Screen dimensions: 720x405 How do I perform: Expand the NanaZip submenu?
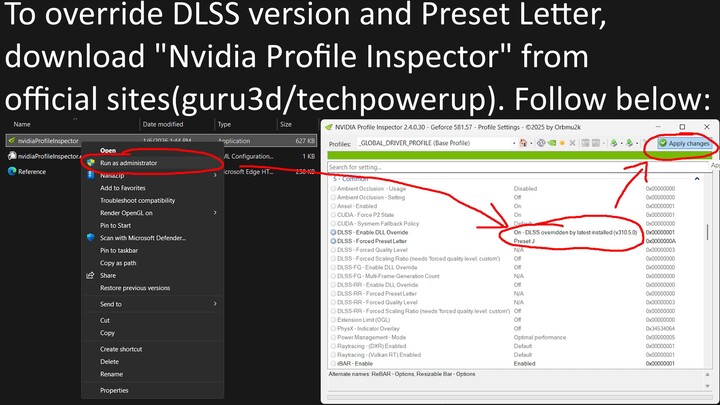point(215,175)
